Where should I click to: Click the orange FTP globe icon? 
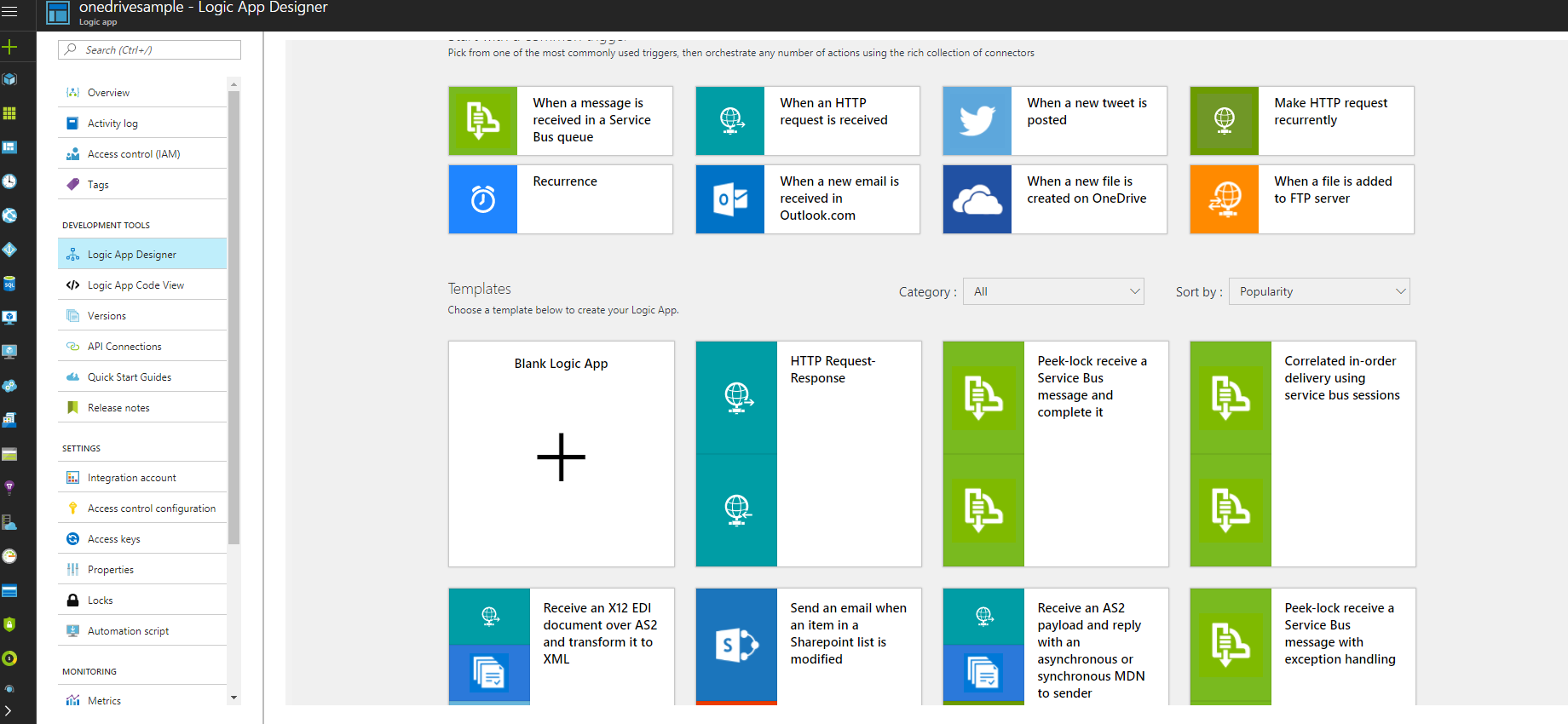click(1225, 199)
